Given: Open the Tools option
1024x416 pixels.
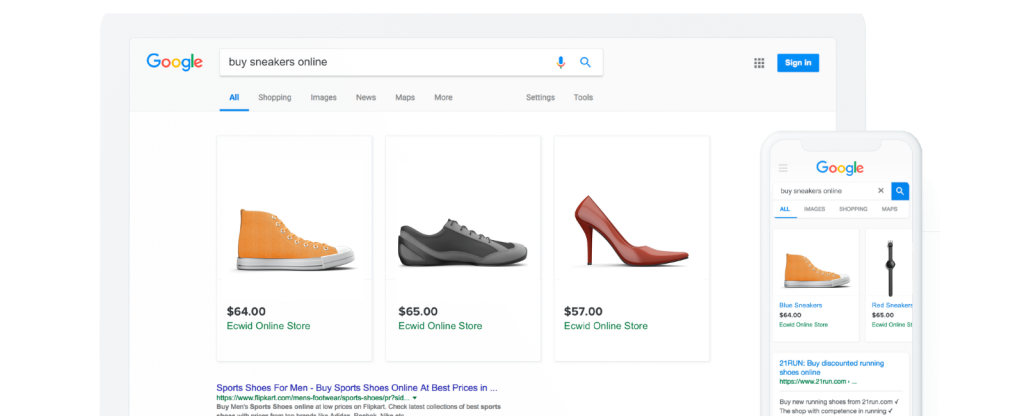Looking at the screenshot, I should pyautogui.click(x=583, y=97).
